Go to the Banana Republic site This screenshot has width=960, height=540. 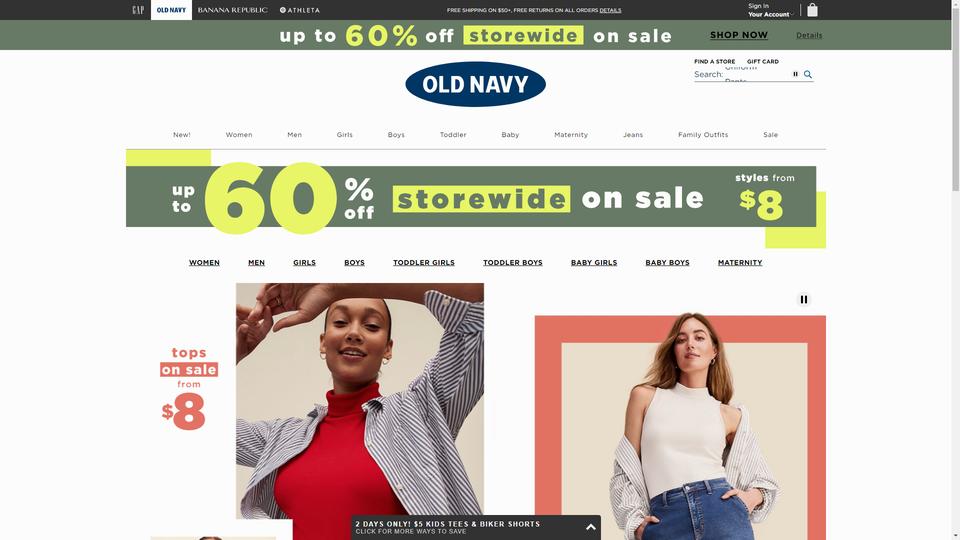[232, 10]
